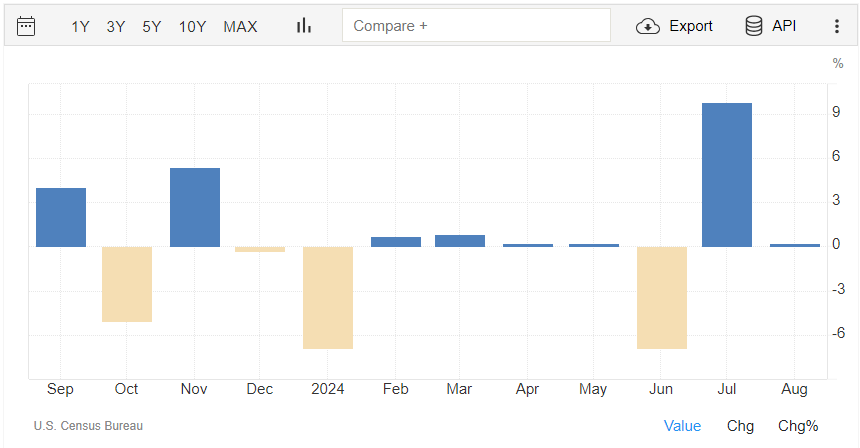Open the chart type bar icon

click(x=304, y=26)
